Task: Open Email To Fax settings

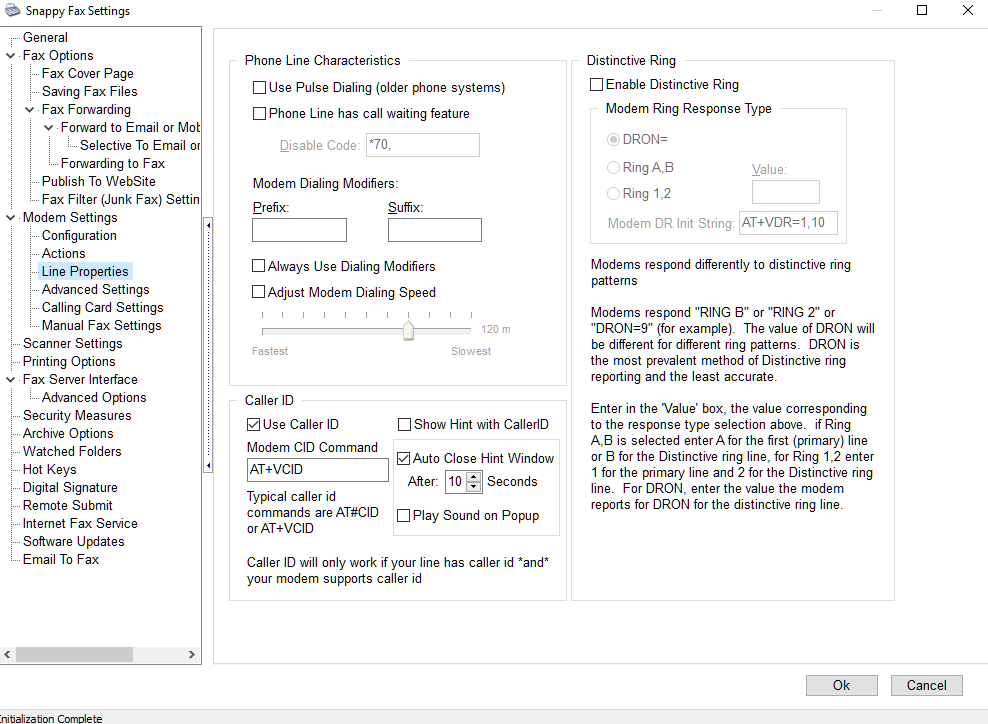Action: click(60, 560)
